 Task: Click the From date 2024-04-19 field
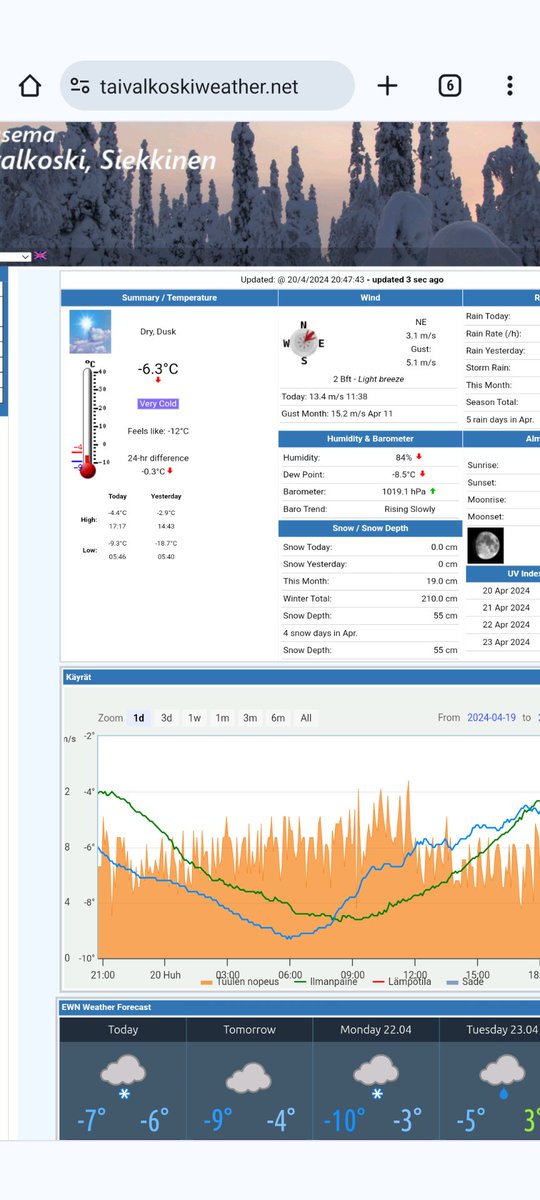tap(492, 718)
